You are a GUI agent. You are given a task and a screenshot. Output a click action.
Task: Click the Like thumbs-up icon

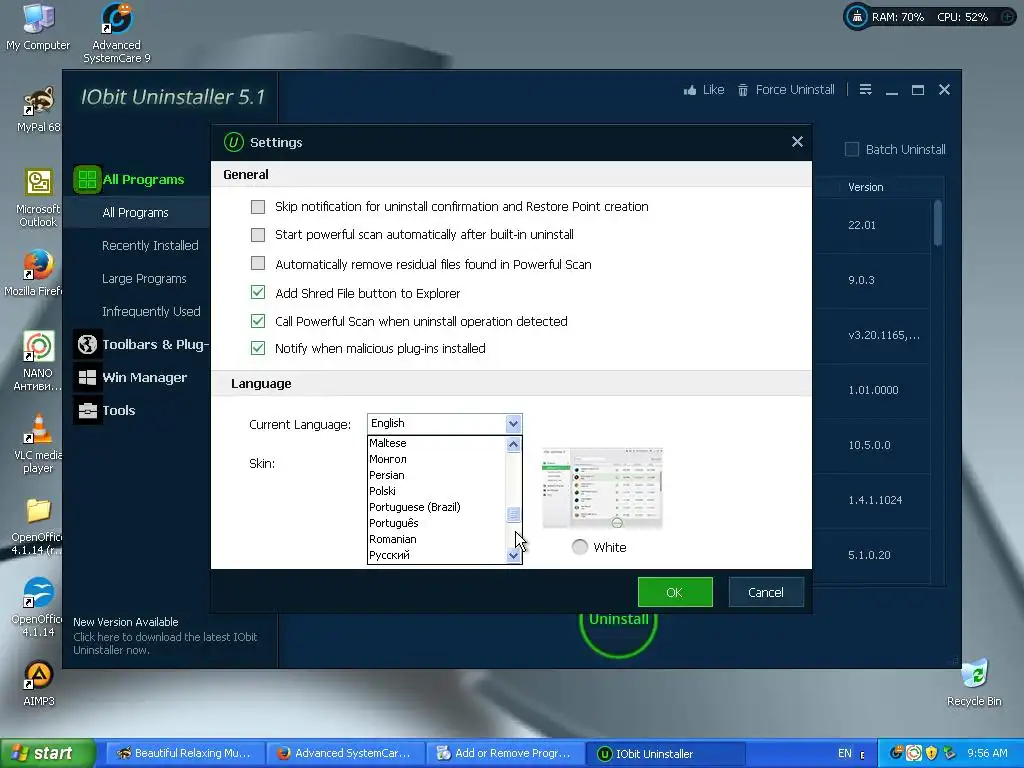point(690,90)
